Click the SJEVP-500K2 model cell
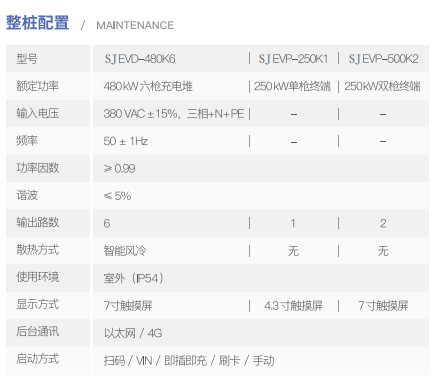This screenshot has width=438, height=384. tap(383, 59)
